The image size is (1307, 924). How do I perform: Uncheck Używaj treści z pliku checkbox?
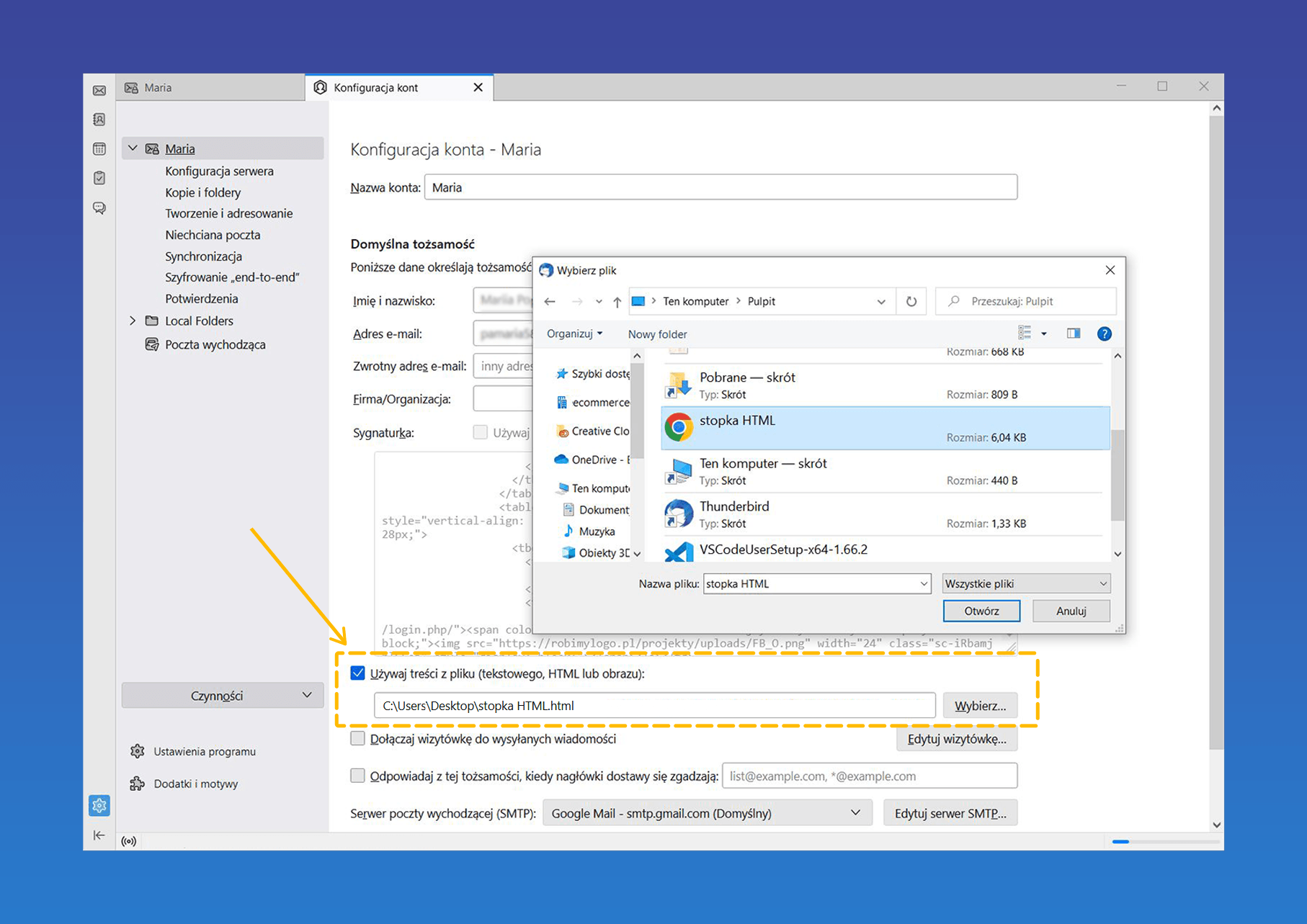click(357, 673)
